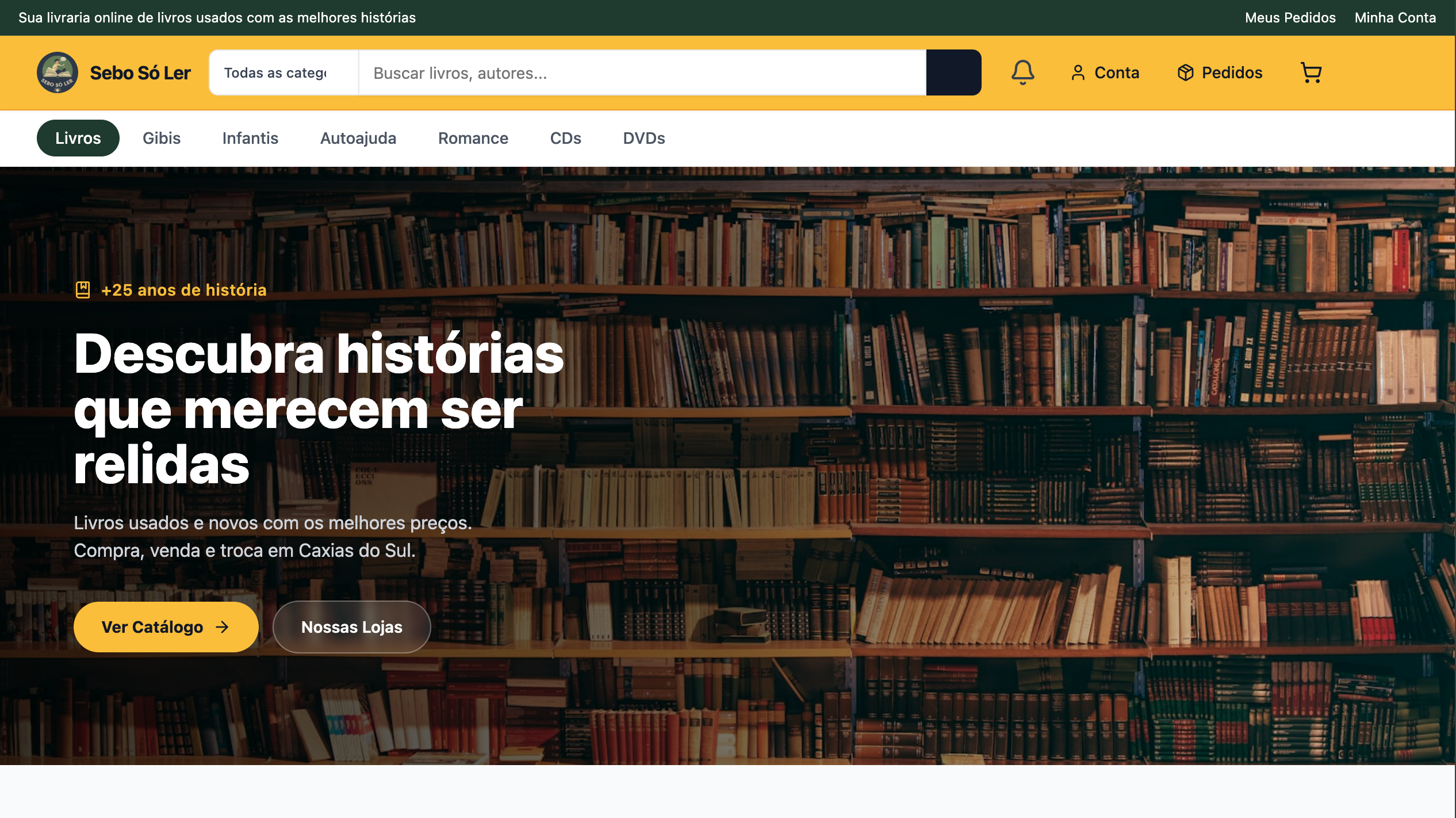Image resolution: width=1456 pixels, height=818 pixels.
Task: Click the Sebo Só Ler round logo
Action: coord(57,72)
